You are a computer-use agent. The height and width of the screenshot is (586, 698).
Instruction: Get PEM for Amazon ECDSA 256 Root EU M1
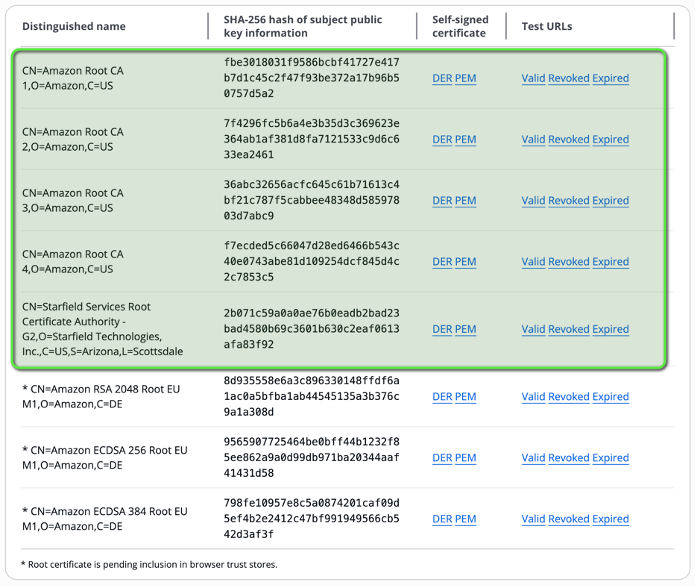click(467, 459)
